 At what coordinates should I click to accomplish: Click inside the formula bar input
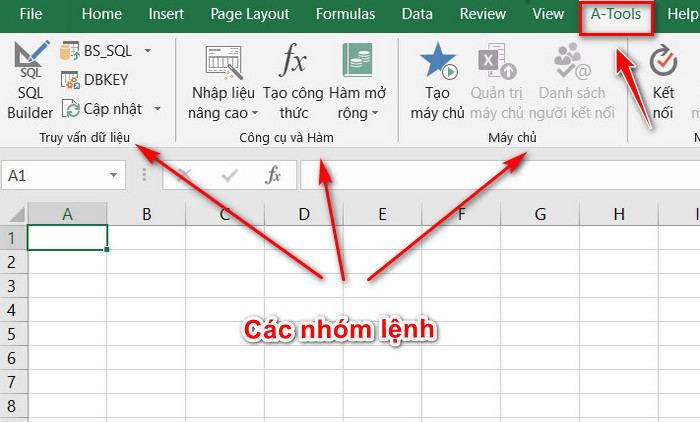tap(500, 175)
